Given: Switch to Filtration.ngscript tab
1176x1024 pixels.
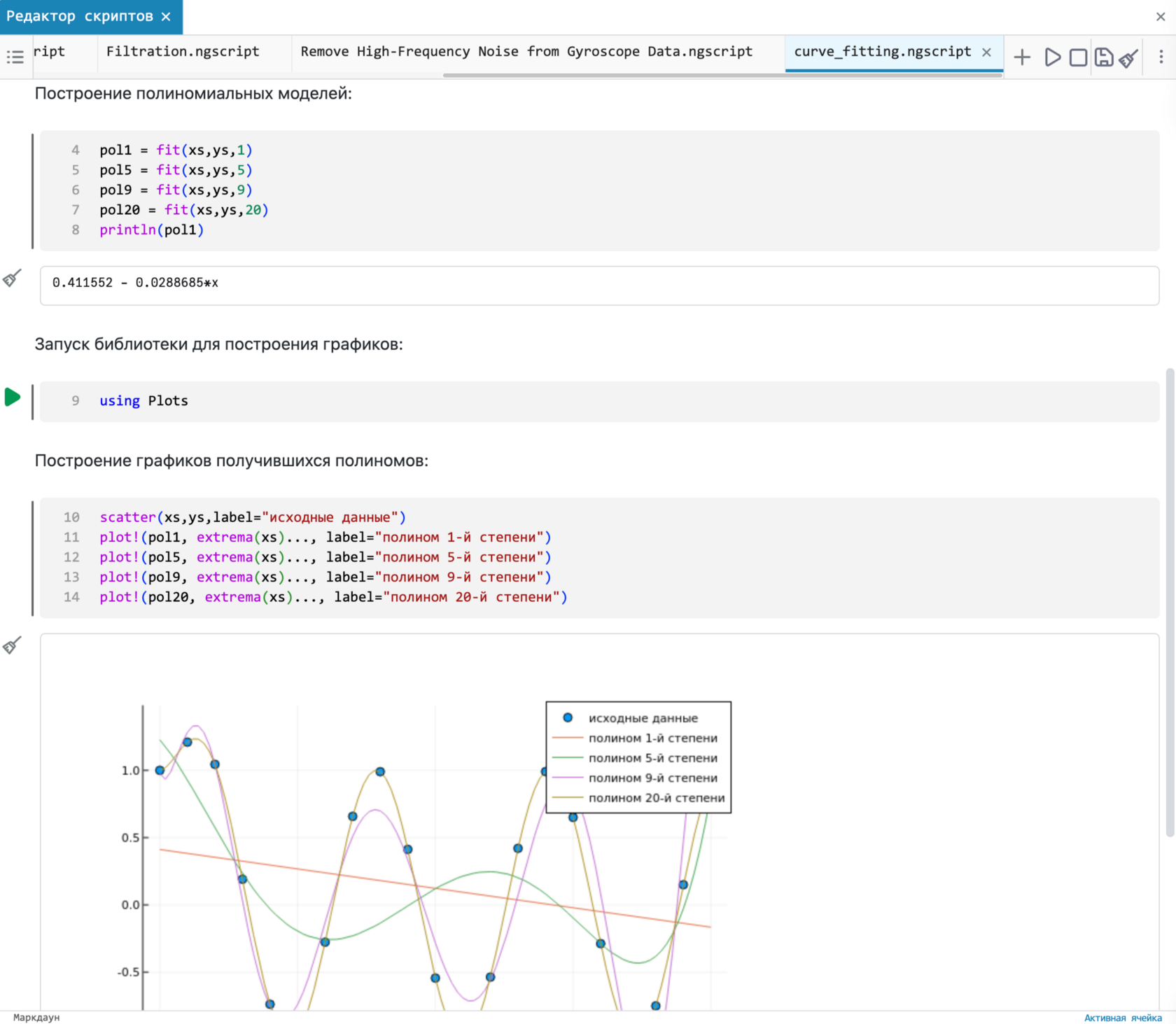Looking at the screenshot, I should coord(183,52).
